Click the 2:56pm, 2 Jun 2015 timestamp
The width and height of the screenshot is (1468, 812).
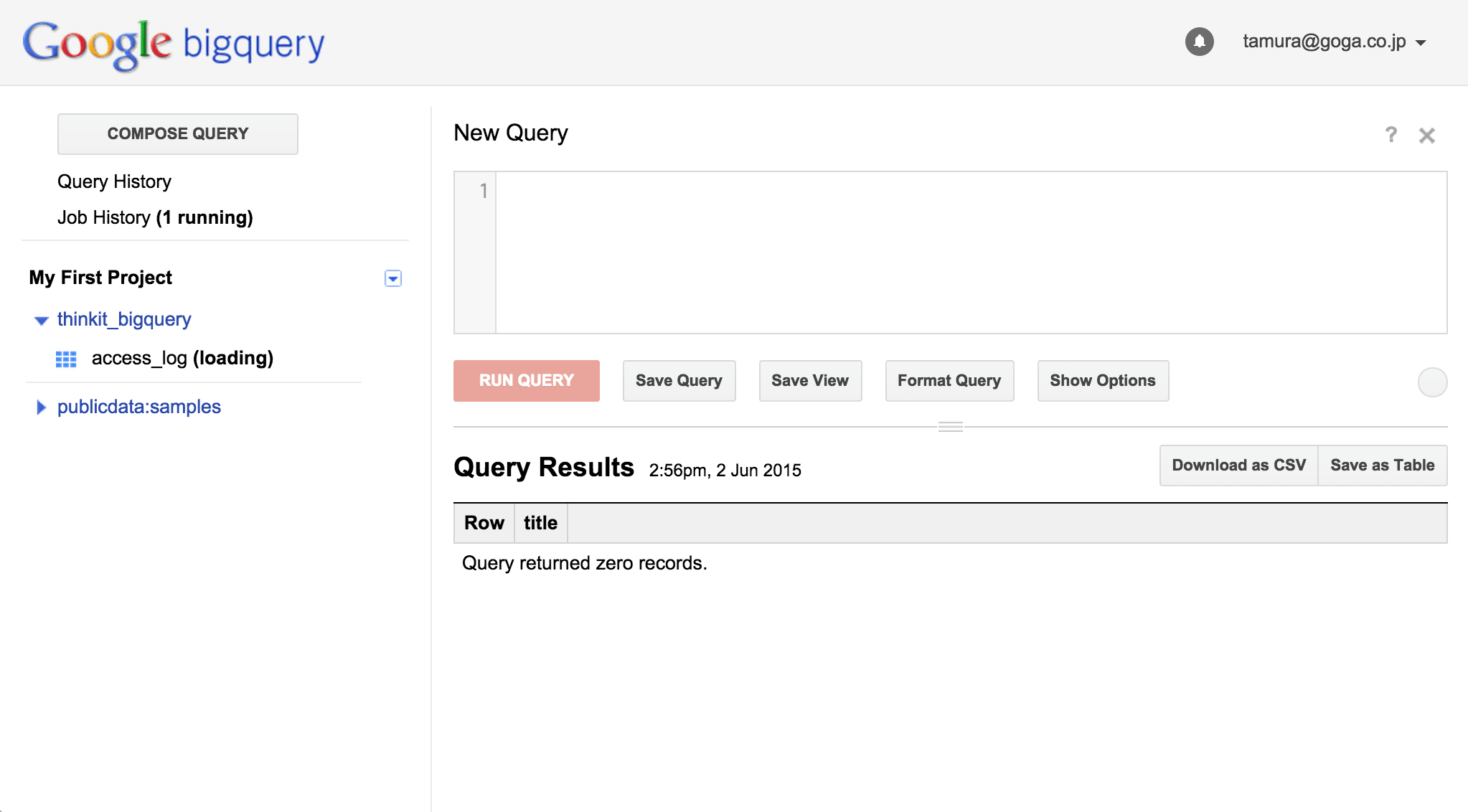coord(725,471)
